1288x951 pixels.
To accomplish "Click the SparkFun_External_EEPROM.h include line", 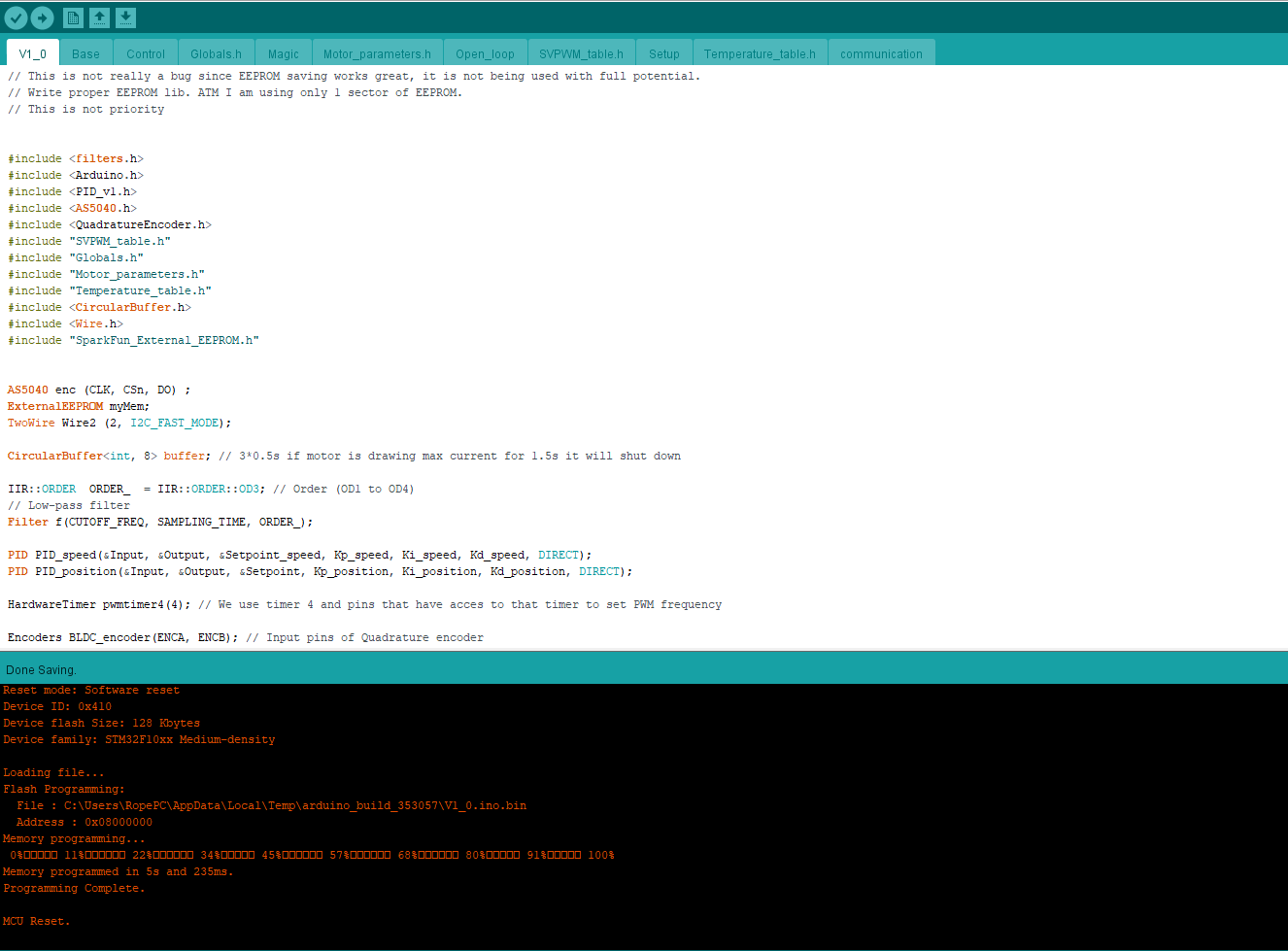I will (x=134, y=340).
